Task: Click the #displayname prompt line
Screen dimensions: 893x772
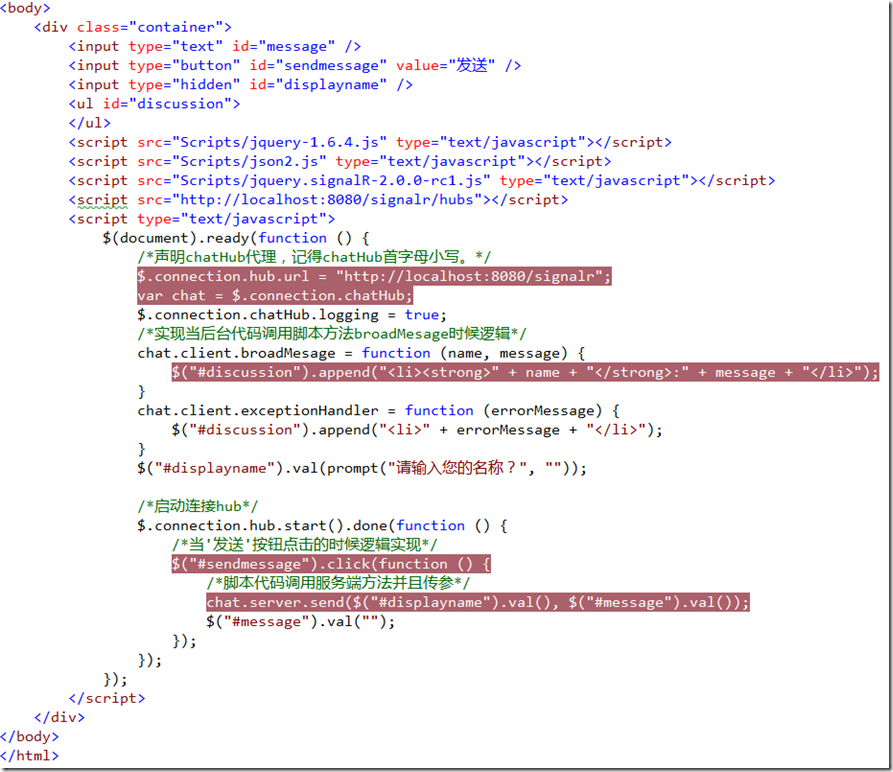Action: coord(362,468)
